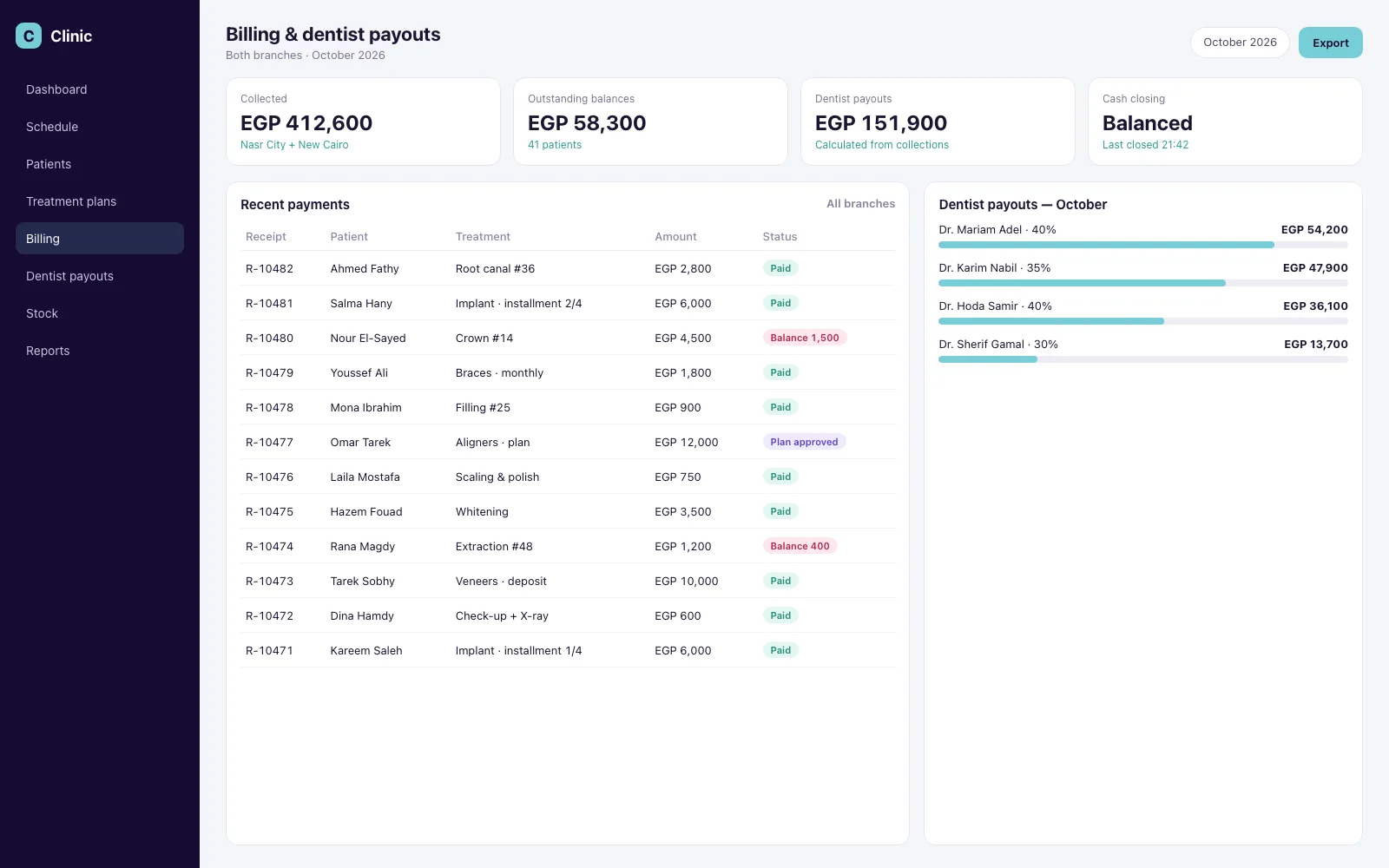The height and width of the screenshot is (868, 1389).
Task: Open the Collected EGP 412,600 card
Action: [x=363, y=122]
